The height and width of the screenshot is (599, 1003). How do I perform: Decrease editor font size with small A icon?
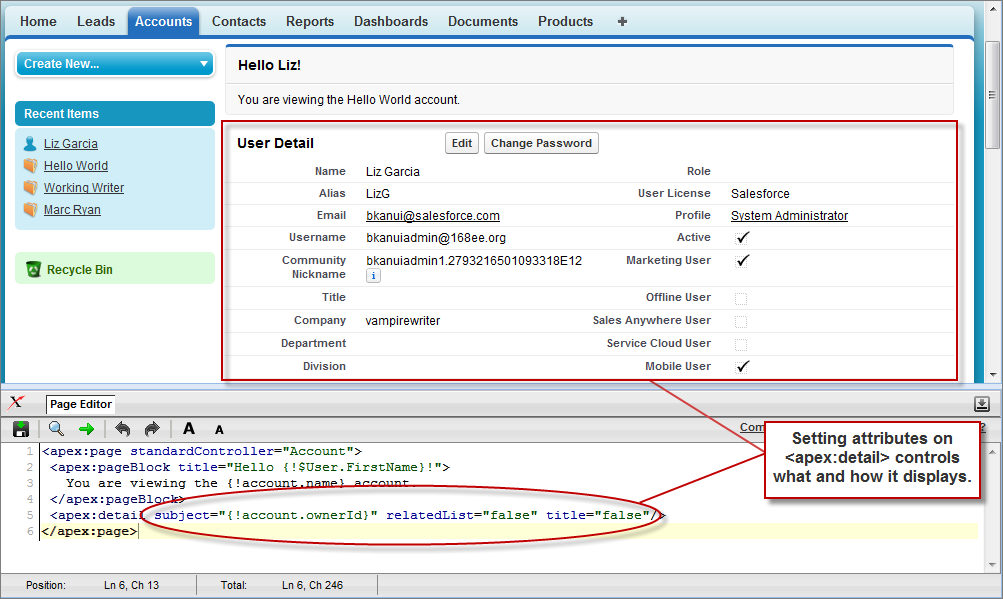pyautogui.click(x=218, y=428)
